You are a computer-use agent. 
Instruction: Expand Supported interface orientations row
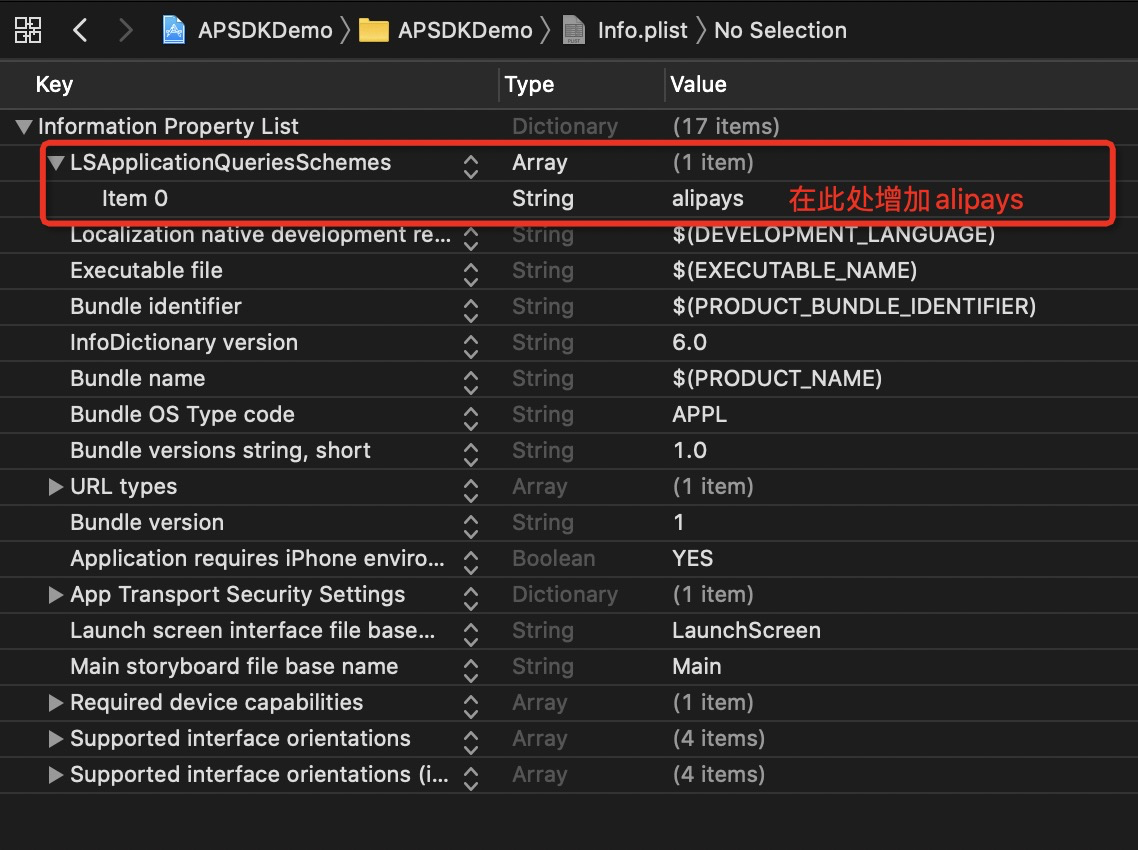point(56,738)
